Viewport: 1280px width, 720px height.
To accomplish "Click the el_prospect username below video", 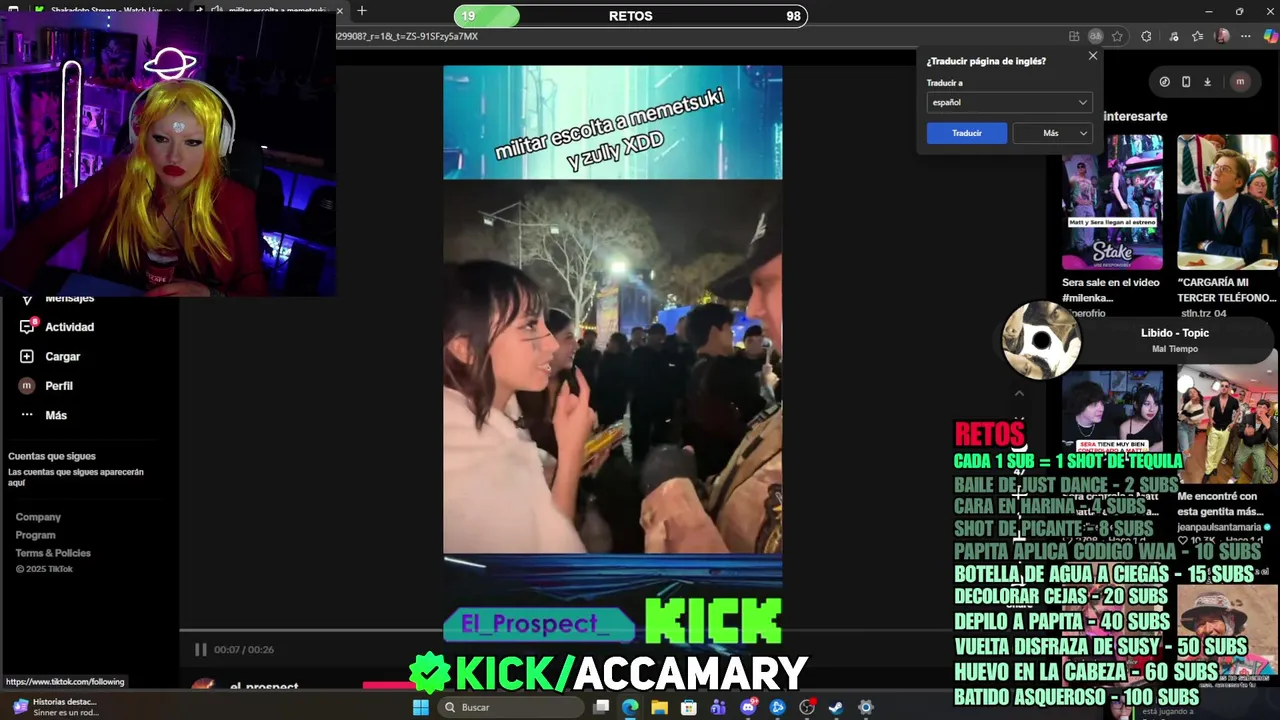I will [264, 688].
